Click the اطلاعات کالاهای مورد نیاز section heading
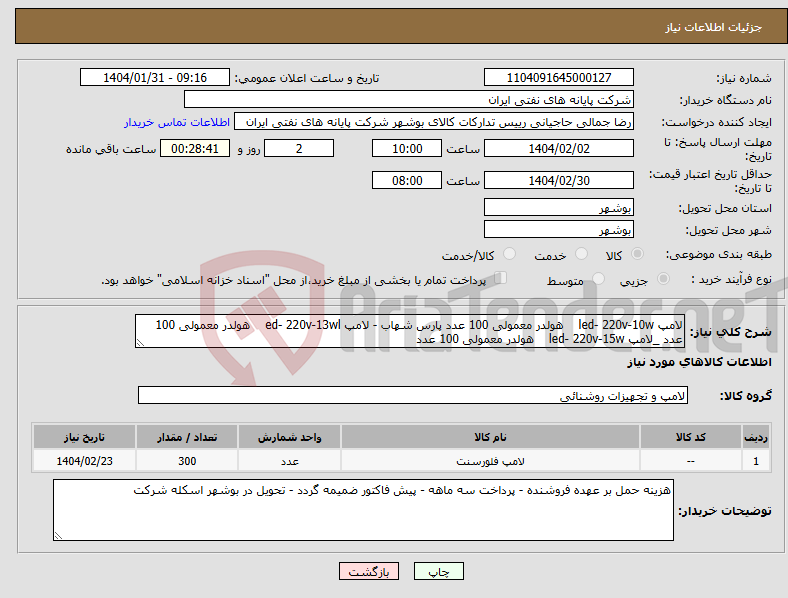Screen dimensions: 788x598 (699, 362)
